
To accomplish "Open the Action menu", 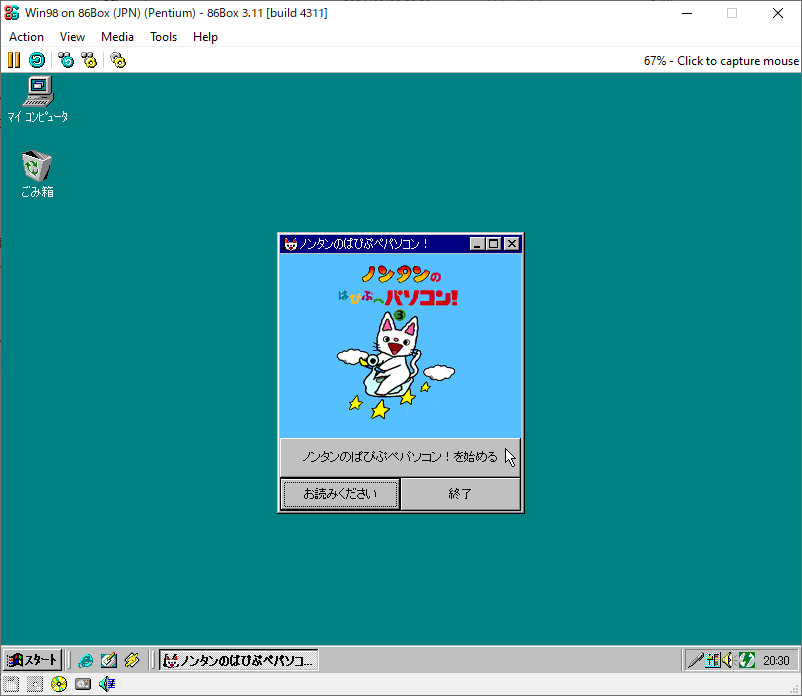I will tap(27, 37).
